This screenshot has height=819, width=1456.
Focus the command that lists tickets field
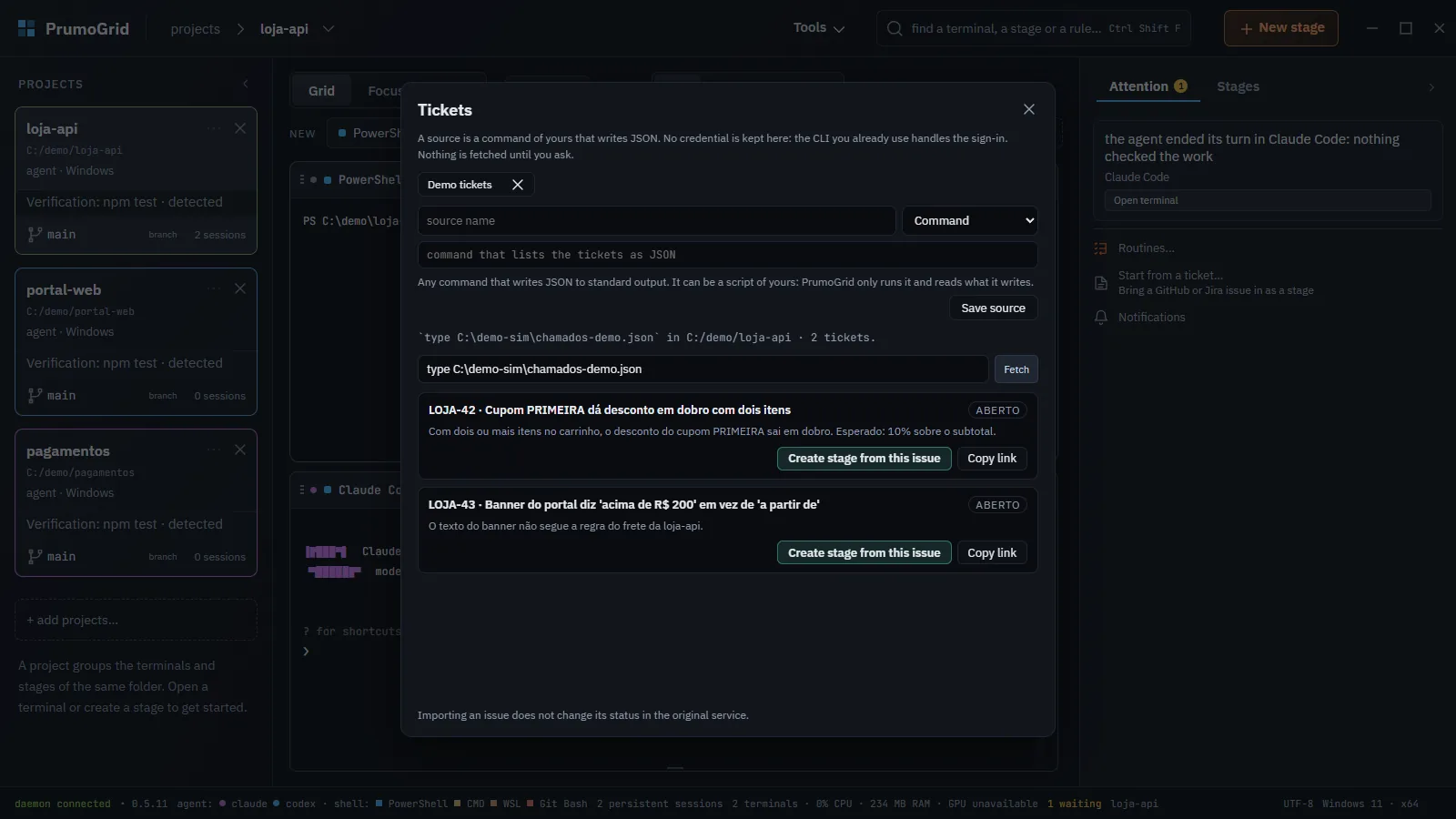click(727, 255)
